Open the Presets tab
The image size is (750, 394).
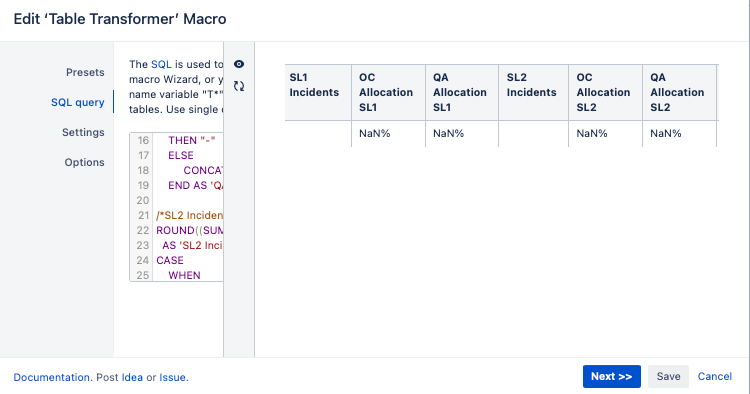(85, 72)
